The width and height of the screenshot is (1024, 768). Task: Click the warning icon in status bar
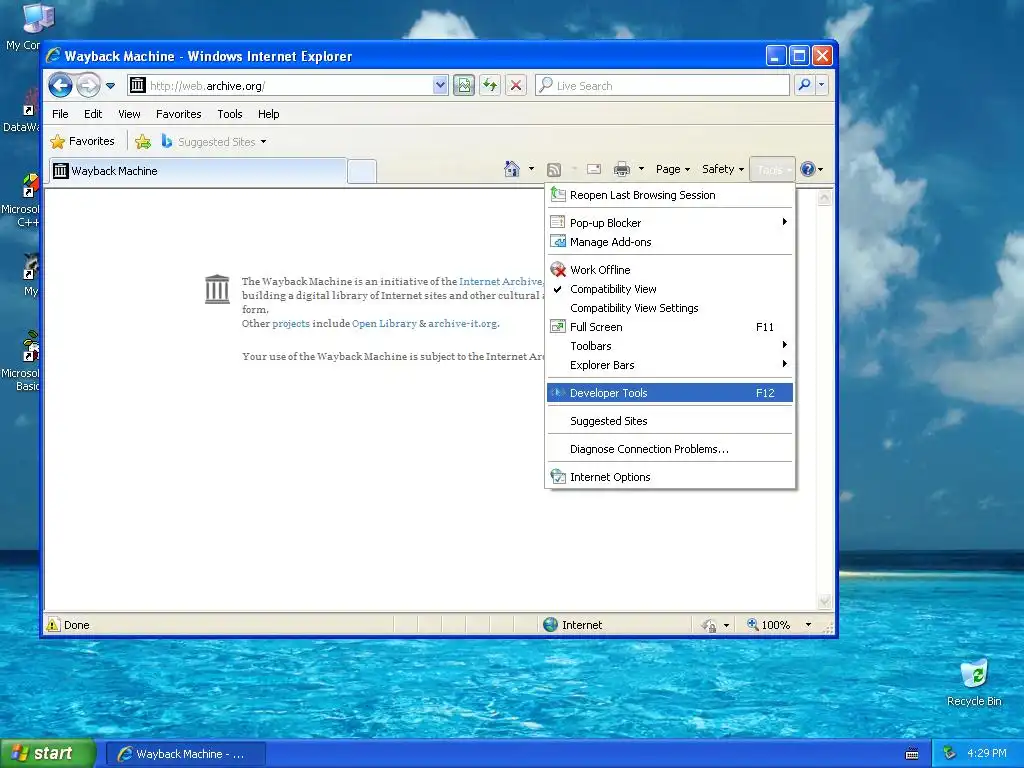(53, 624)
